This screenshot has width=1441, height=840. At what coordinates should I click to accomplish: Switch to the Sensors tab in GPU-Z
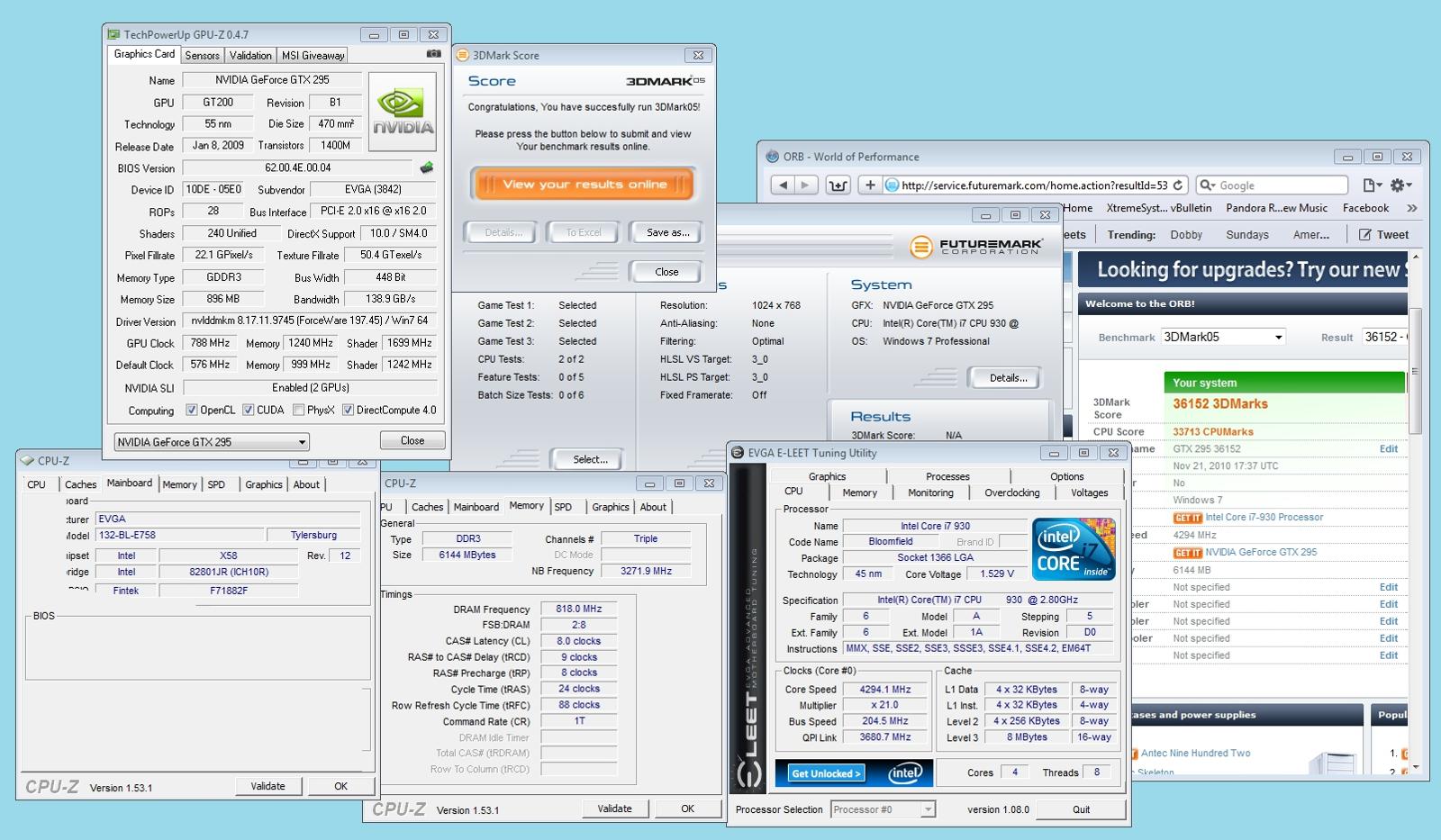coord(202,55)
